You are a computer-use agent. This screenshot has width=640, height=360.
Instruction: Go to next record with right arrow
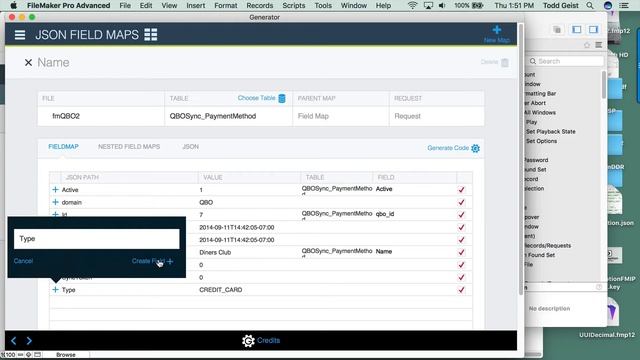[29, 340]
